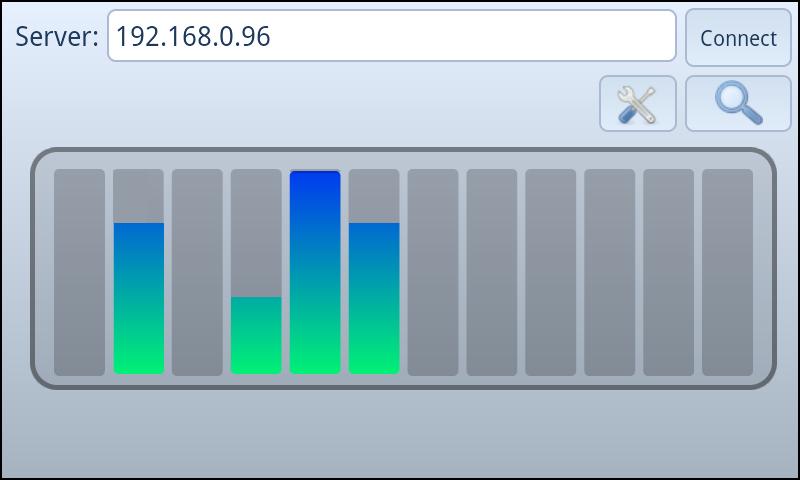Click the fifth bar, filled completely
The width and height of the screenshot is (800, 480).
[315, 272]
